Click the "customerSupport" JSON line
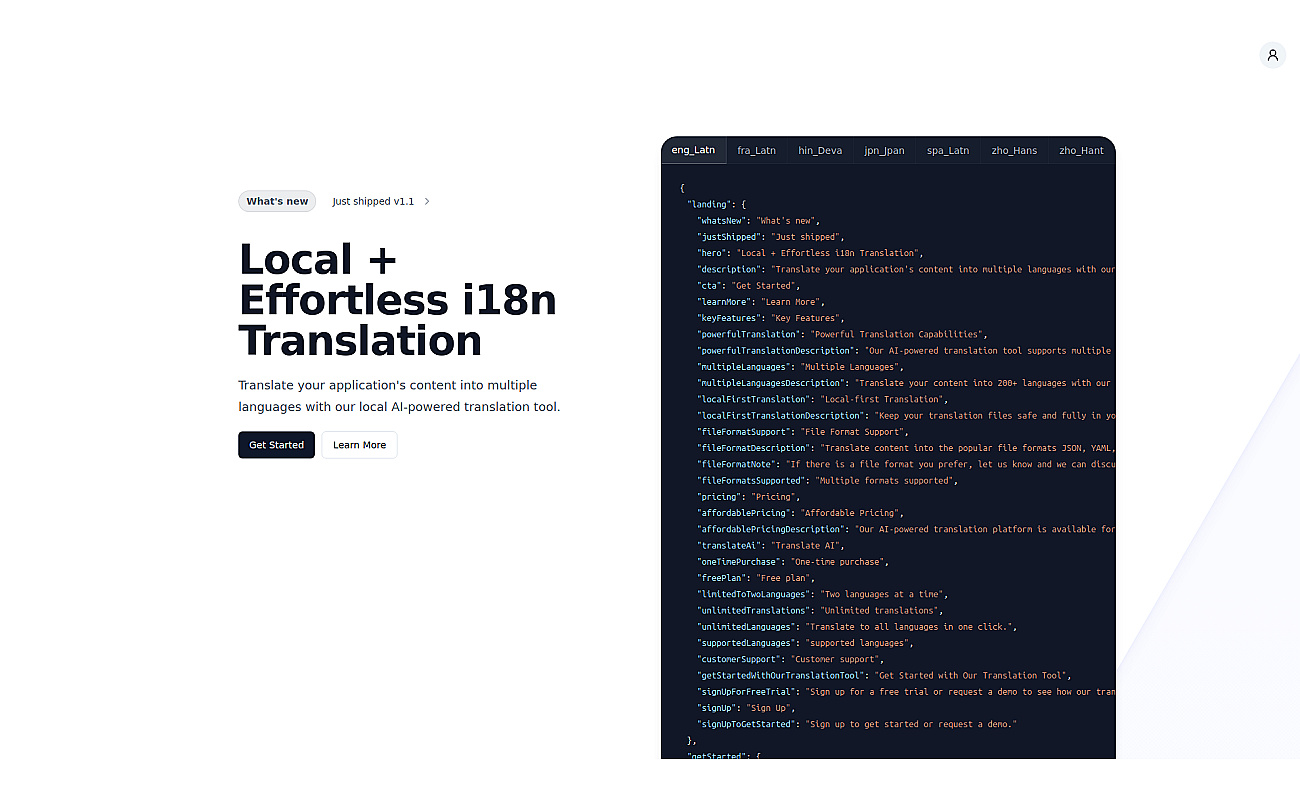Viewport: 1300px width, 788px height. 791,659
